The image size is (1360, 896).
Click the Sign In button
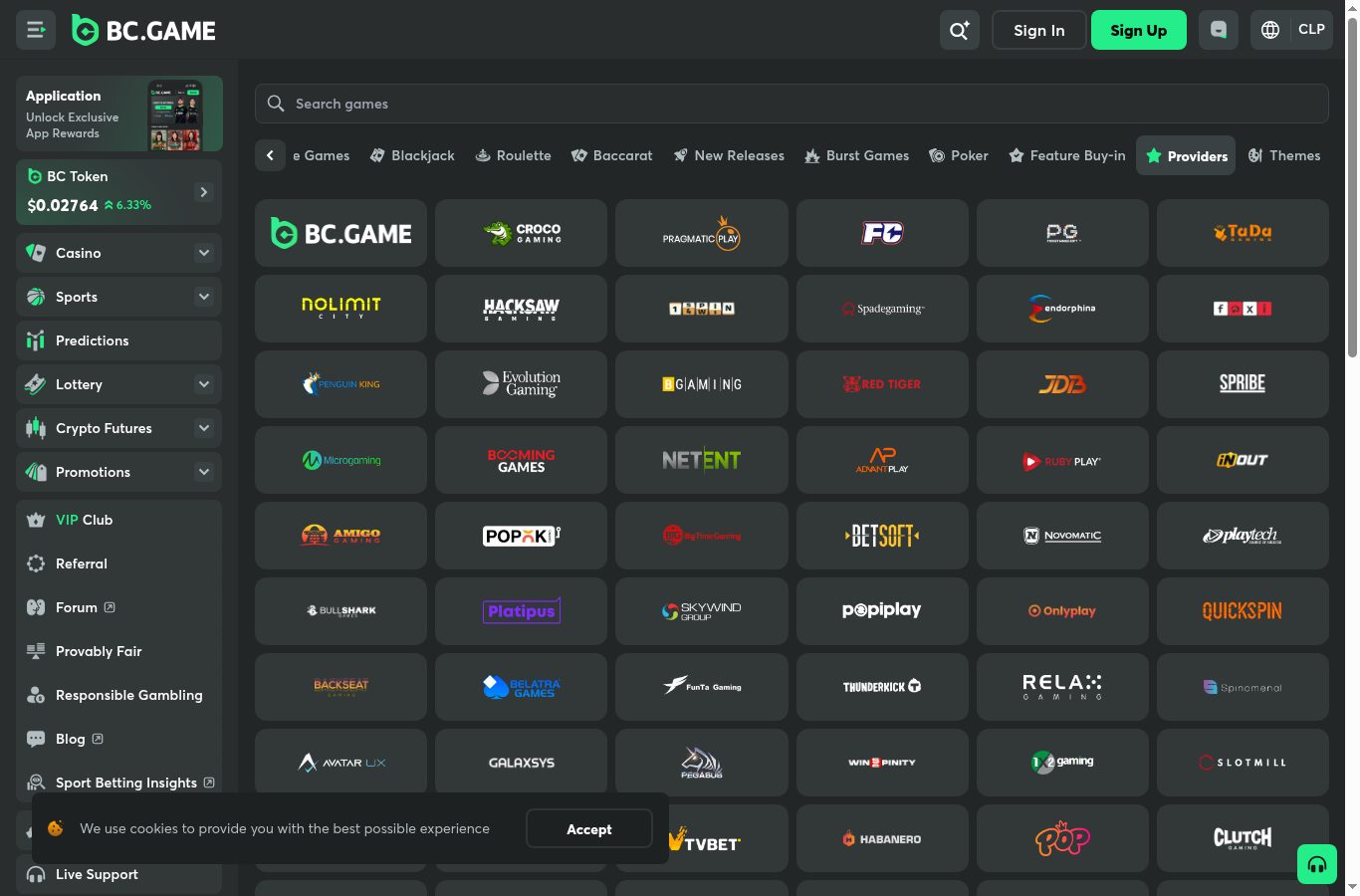tap(1039, 30)
